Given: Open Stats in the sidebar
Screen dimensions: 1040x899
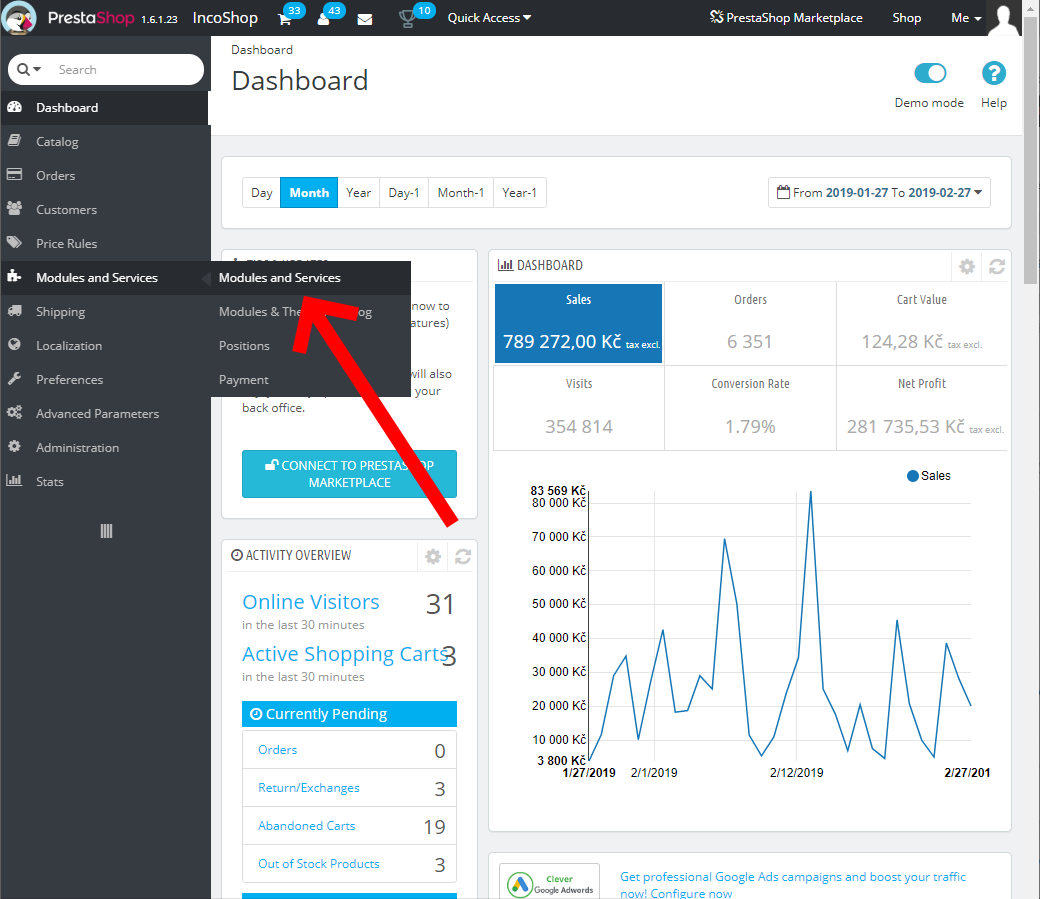Looking at the screenshot, I should 105,481.
